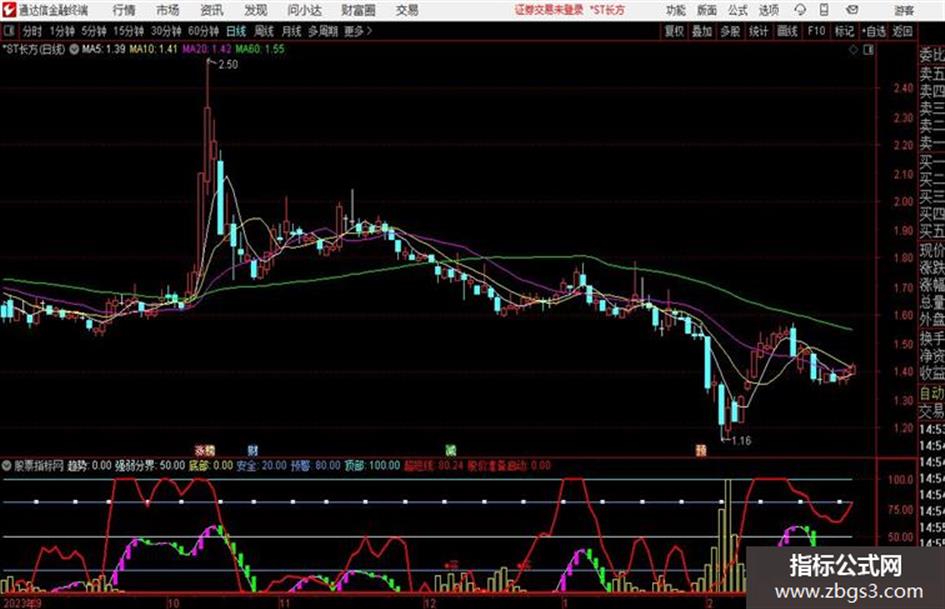Select the 多周期 multi-period tab
This screenshot has width=945, height=609.
tap(322, 31)
